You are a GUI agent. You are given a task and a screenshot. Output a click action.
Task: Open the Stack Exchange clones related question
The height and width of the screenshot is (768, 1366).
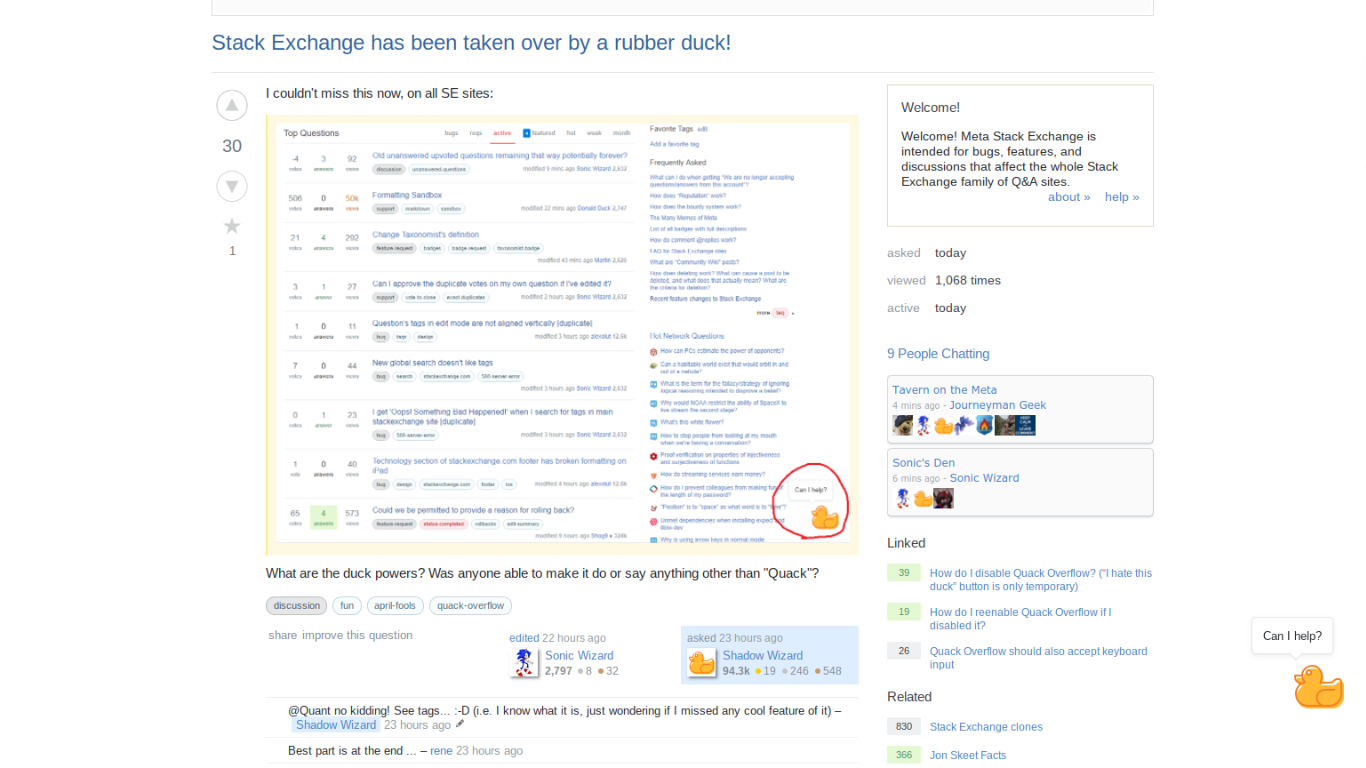pyautogui.click(x=986, y=727)
